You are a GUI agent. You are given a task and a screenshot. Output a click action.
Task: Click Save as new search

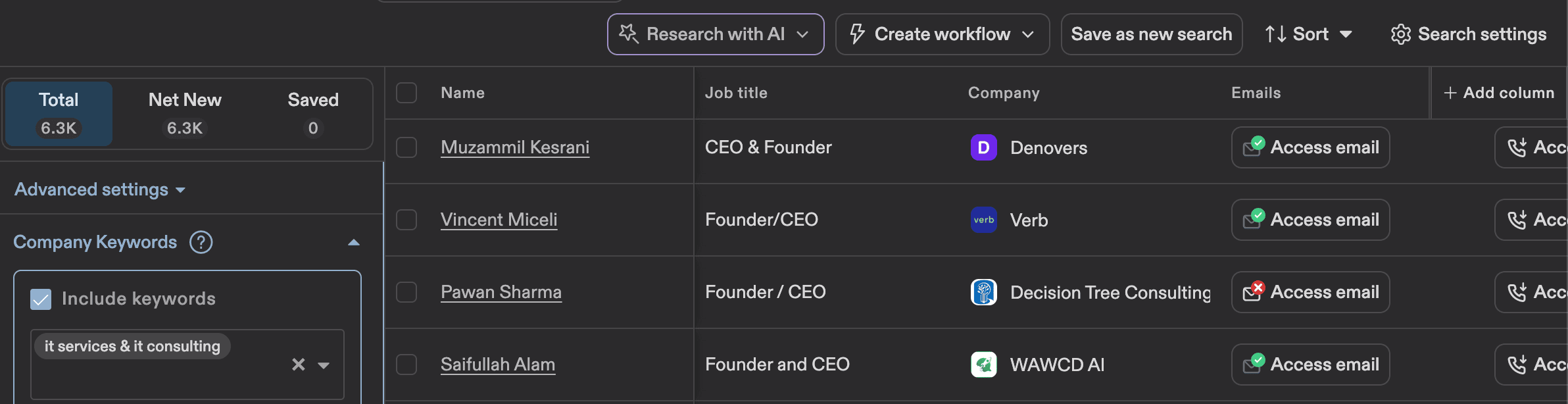[x=1151, y=34]
